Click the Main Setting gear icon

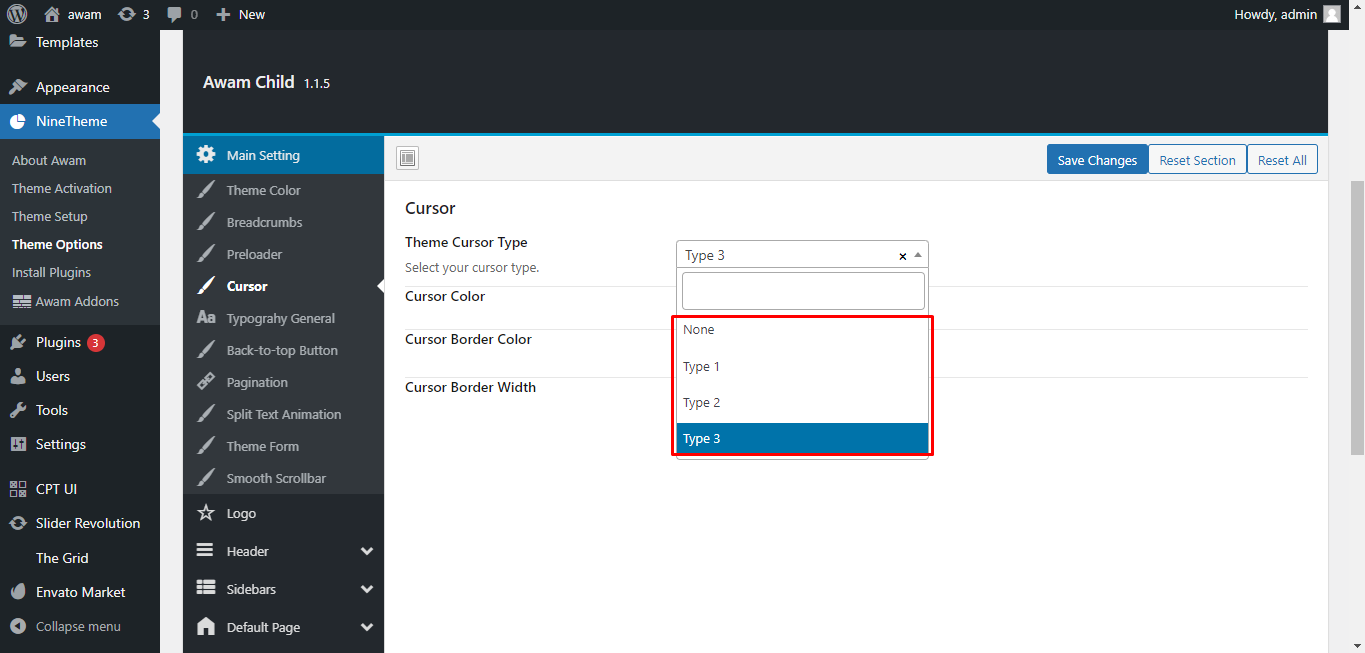coord(206,154)
